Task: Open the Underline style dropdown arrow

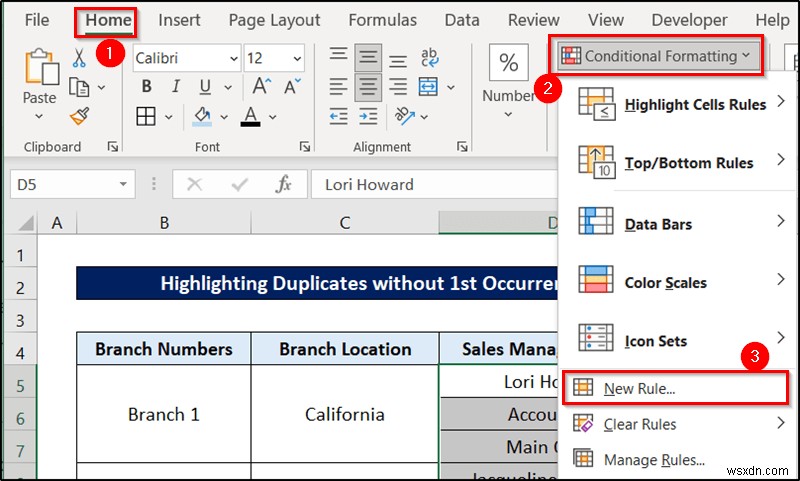Action: pos(228,87)
